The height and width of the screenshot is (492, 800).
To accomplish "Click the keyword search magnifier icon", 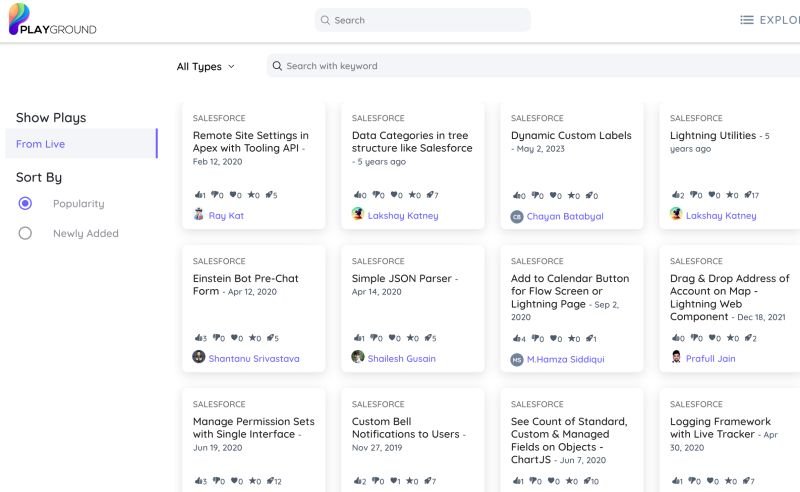I will click(x=277, y=66).
